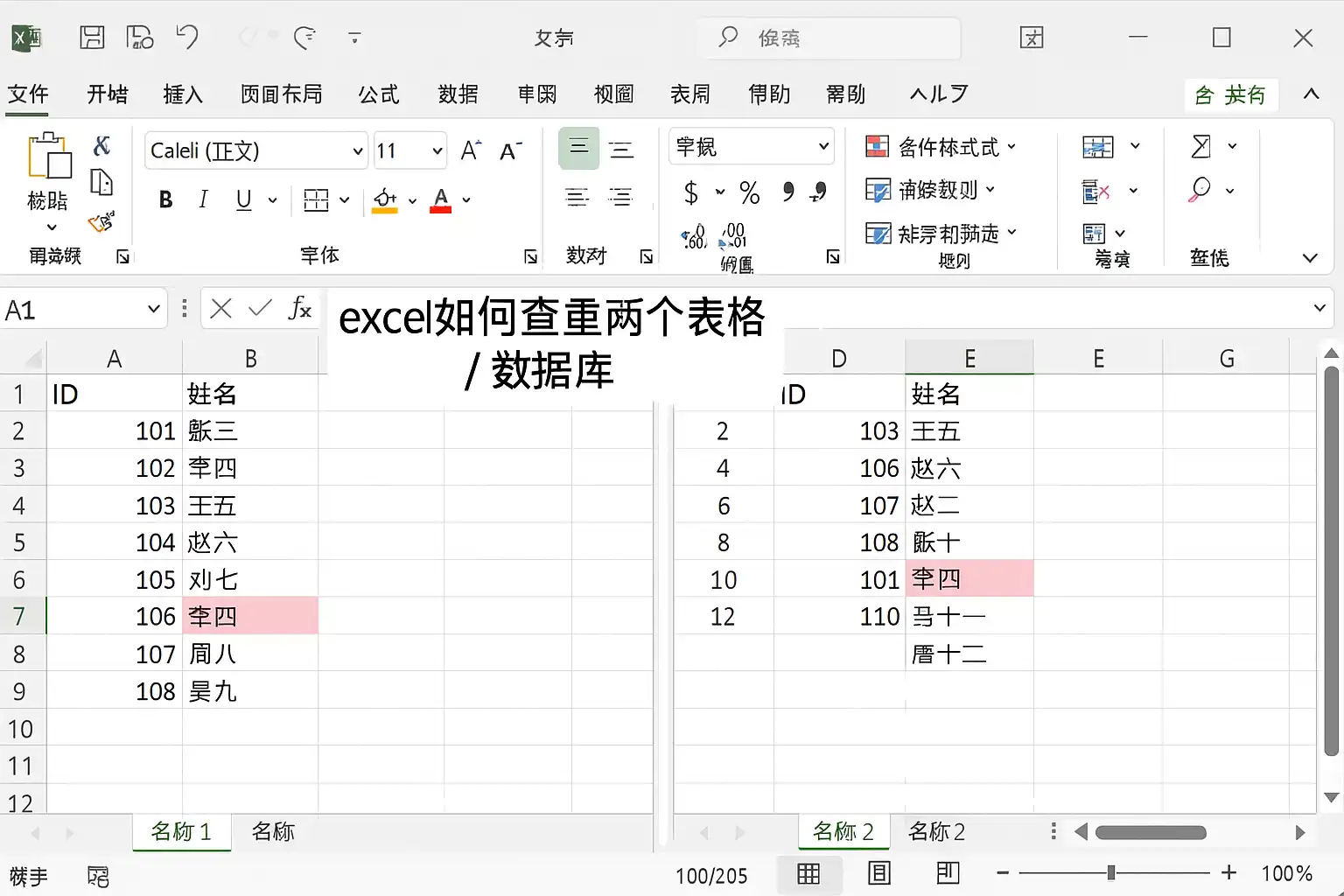The height and width of the screenshot is (896, 1344).
Task: Select the cell containing 马十一
Action: click(x=969, y=616)
